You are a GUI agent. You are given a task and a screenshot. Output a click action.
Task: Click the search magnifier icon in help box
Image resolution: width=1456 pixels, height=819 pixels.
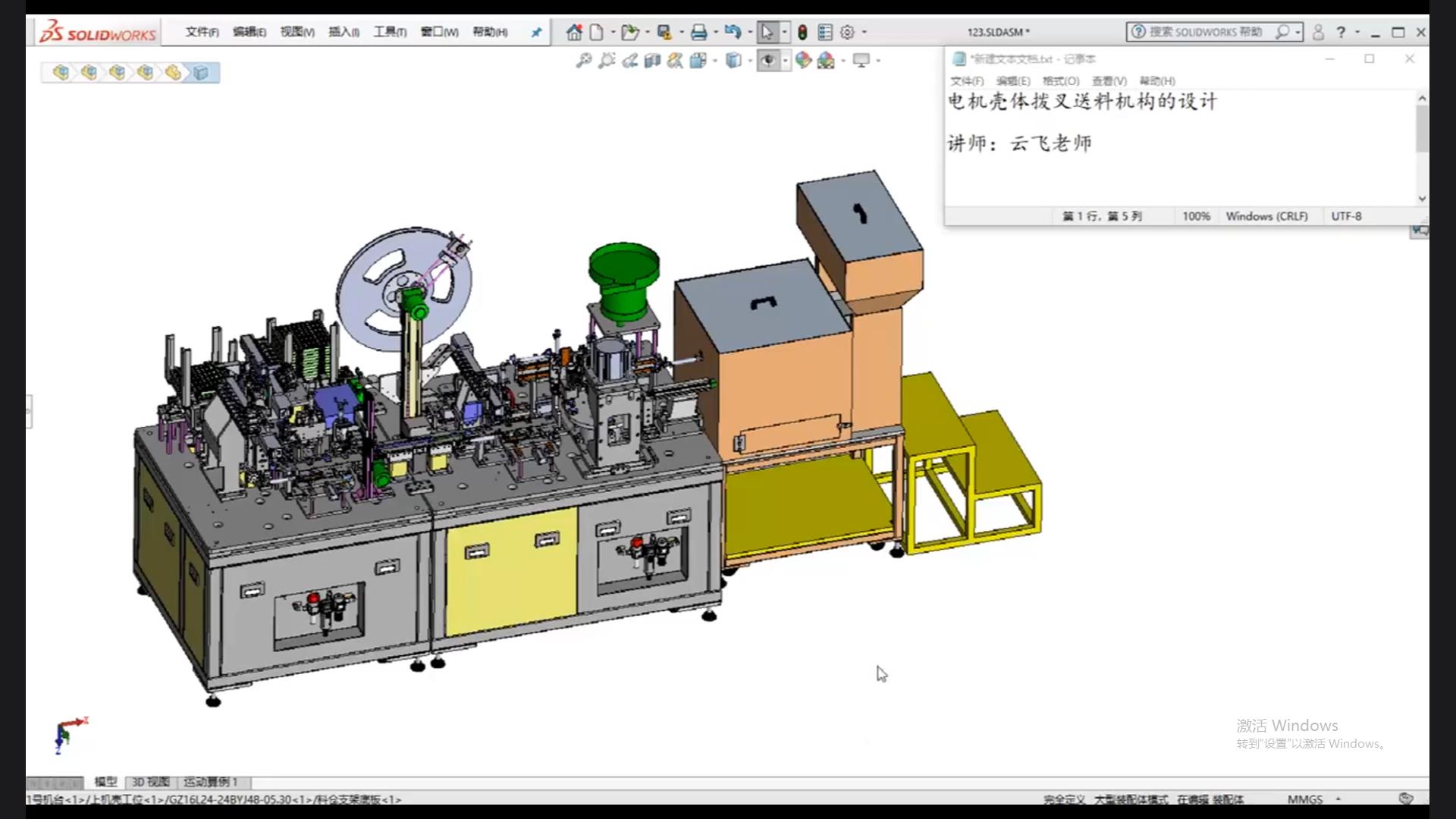click(1282, 32)
